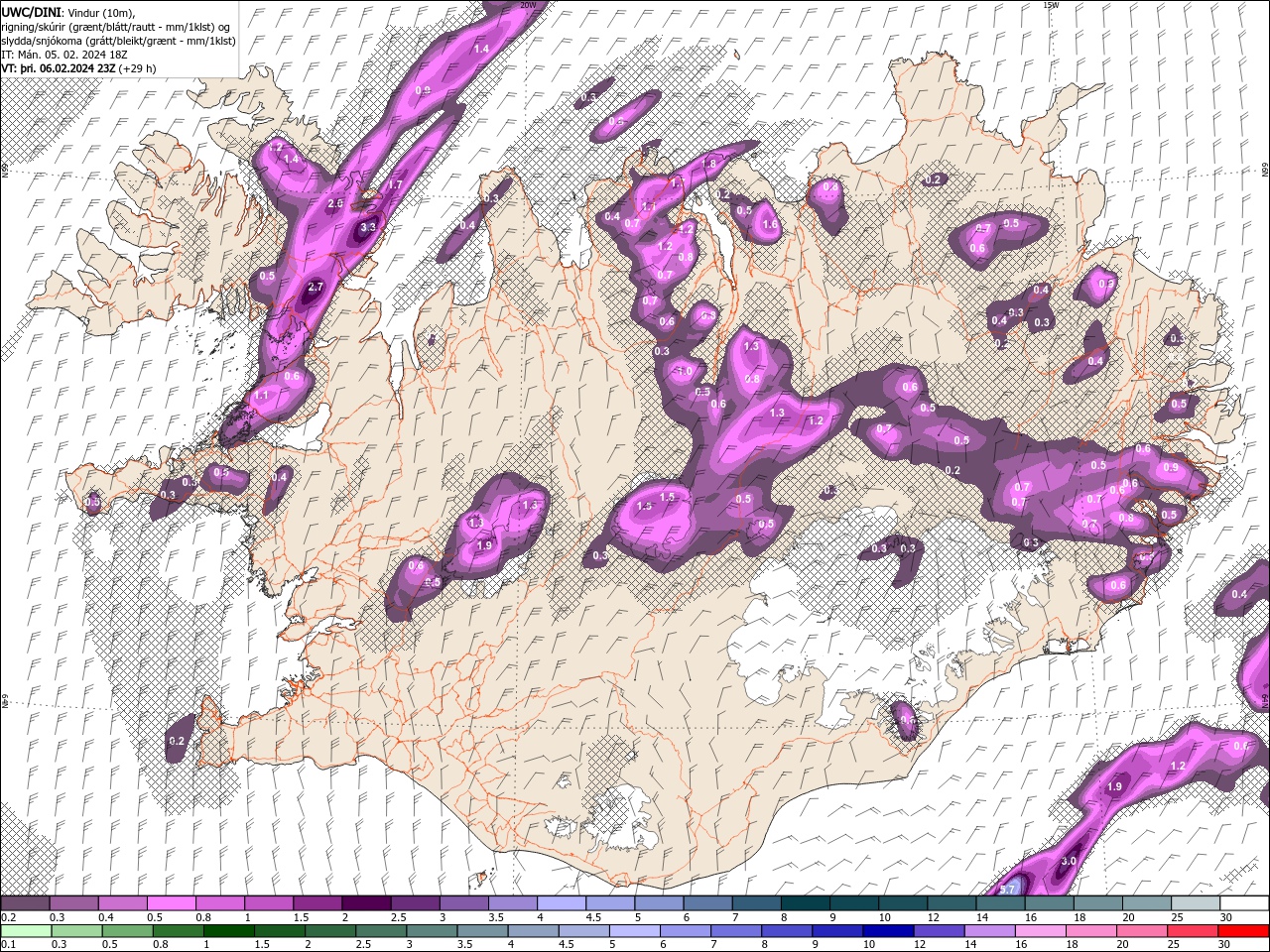
Task: Select the 3.0 value in the southeast offshore band
Action: tap(1069, 862)
